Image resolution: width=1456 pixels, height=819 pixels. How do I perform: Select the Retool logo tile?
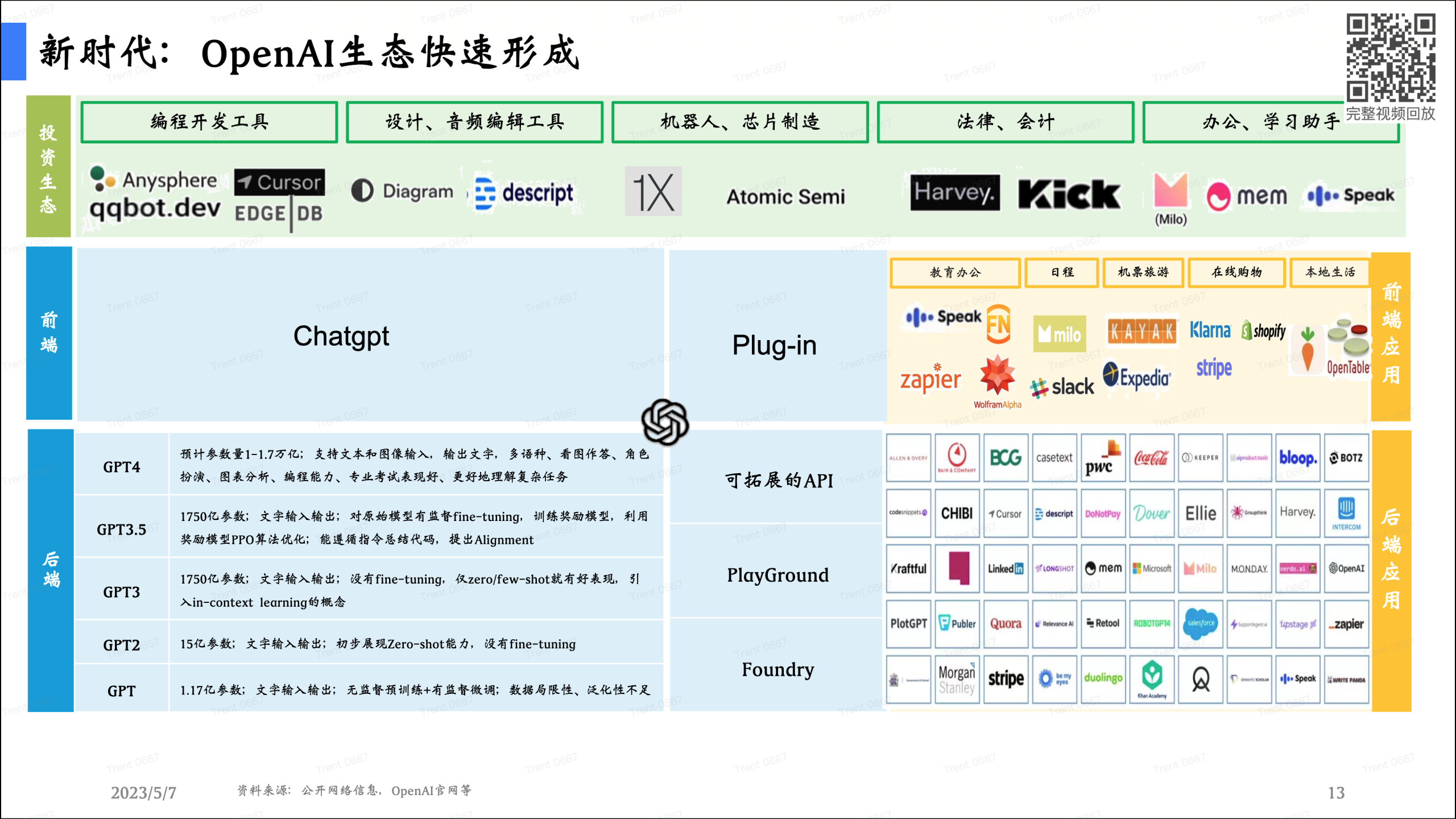tap(1103, 624)
